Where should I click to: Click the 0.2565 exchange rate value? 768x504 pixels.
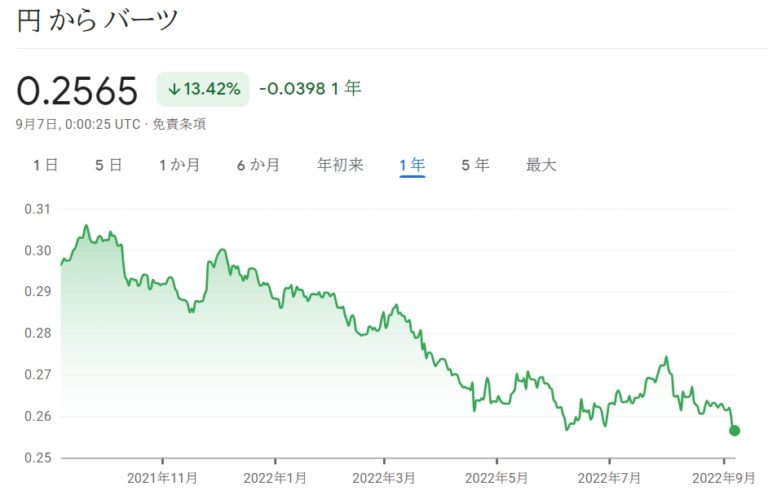[x=77, y=91]
